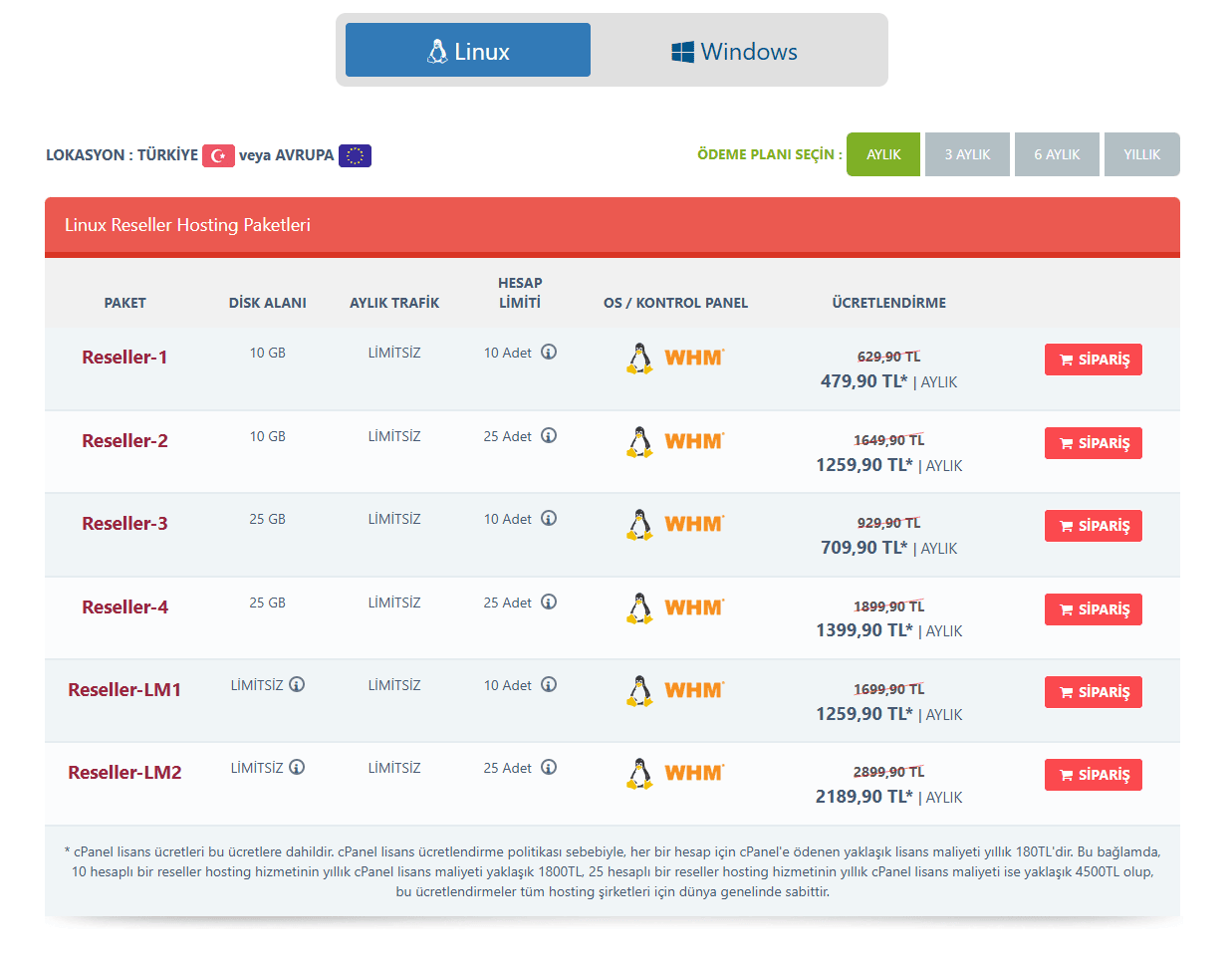Order the Reseller-1 package via SİPARİŞ
Image resolution: width=1232 pixels, height=966 pixels.
[x=1093, y=360]
